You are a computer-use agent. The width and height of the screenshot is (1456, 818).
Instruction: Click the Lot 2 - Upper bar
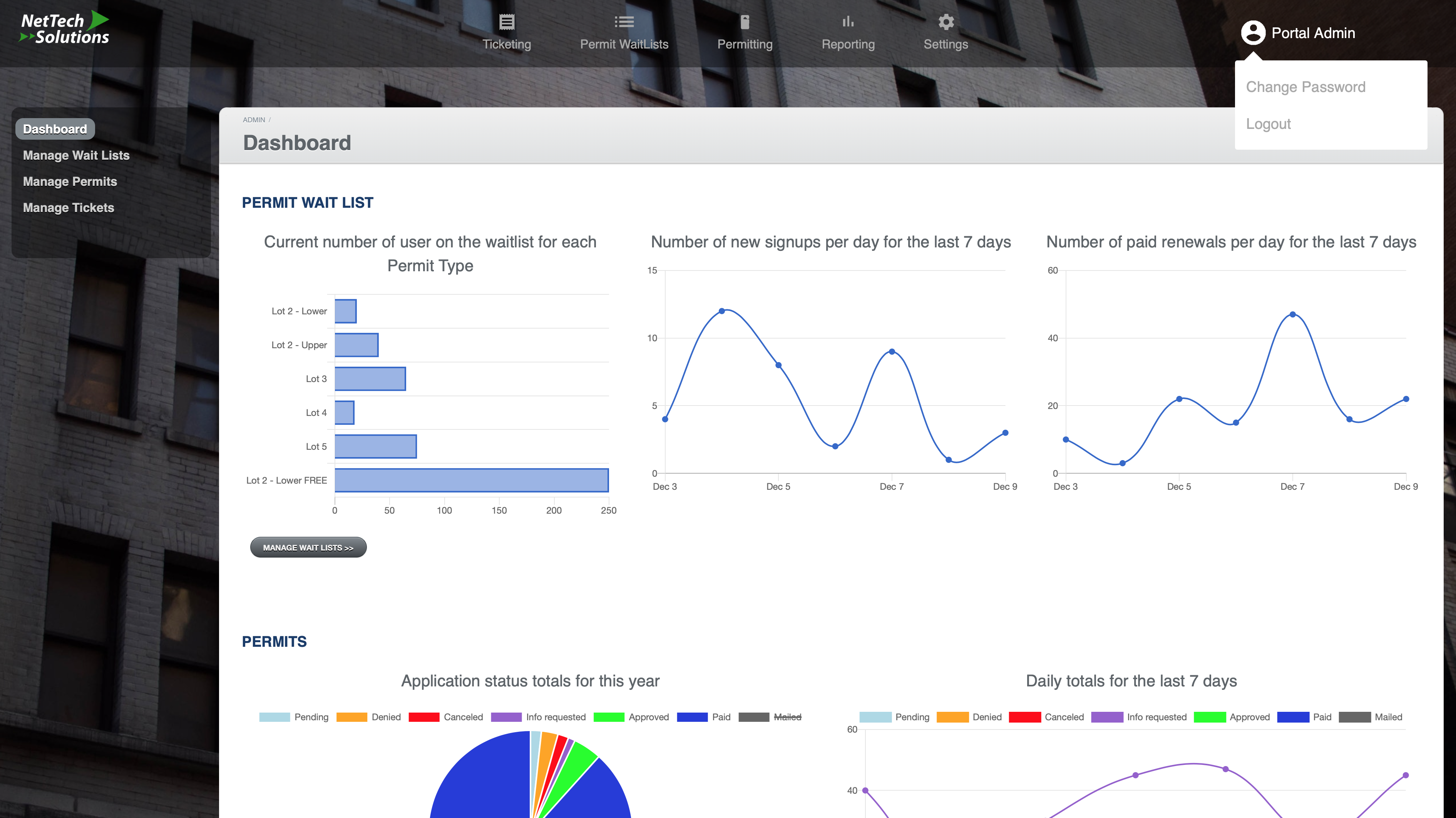point(356,345)
